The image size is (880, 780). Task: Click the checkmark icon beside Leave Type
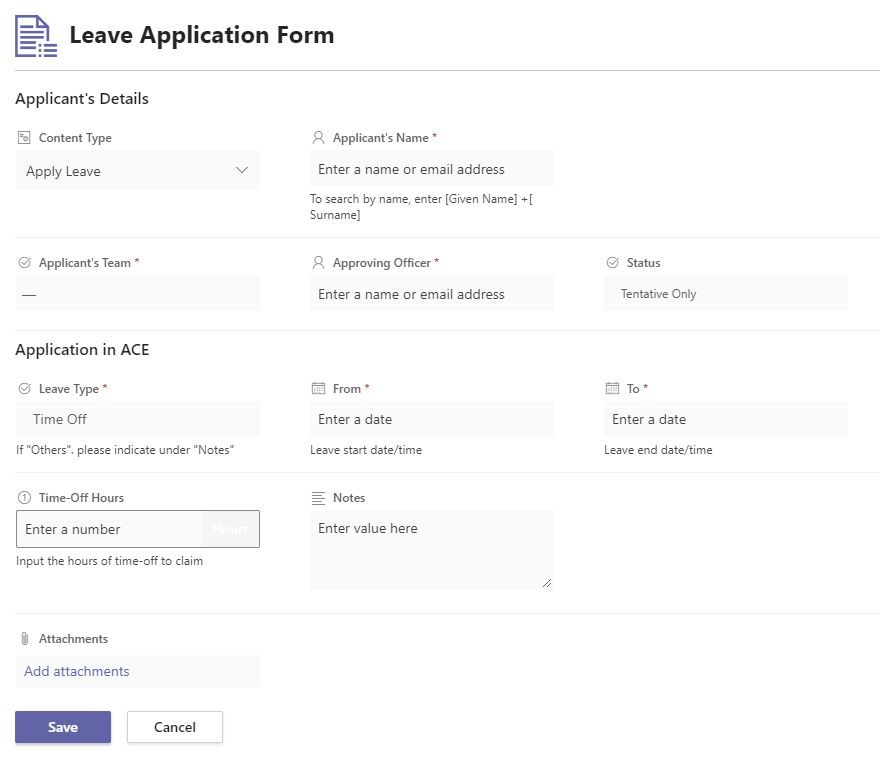(23, 388)
